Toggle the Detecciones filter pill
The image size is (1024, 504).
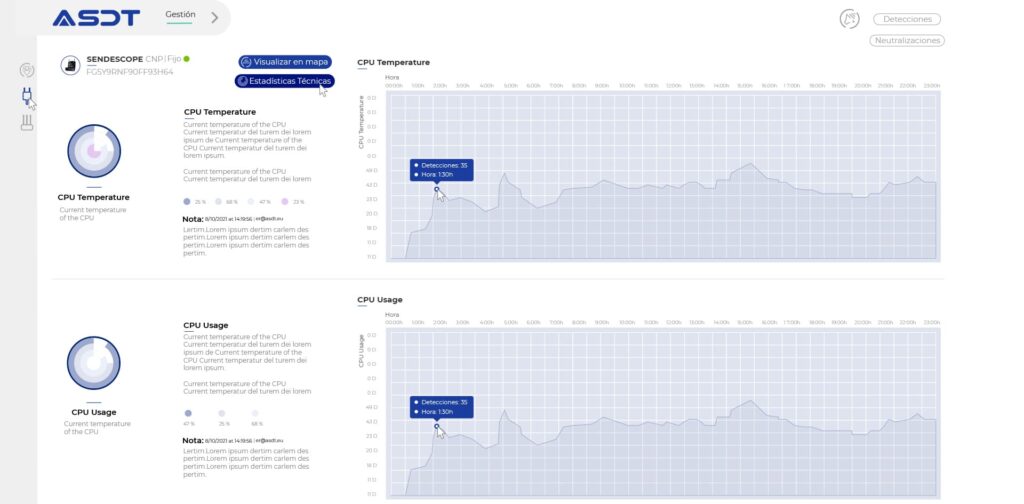click(x=907, y=19)
